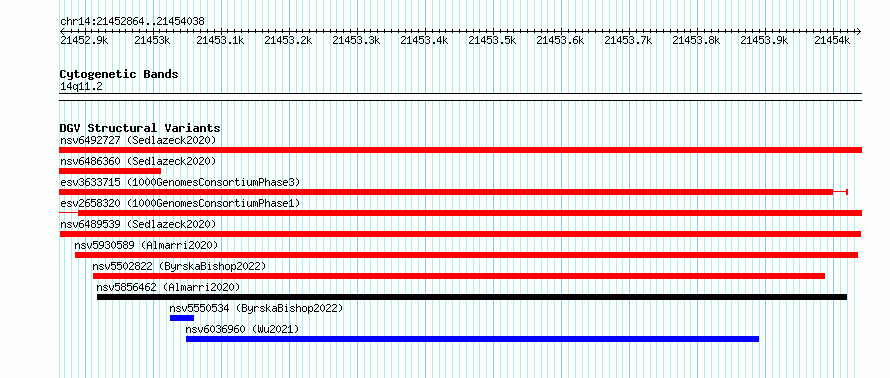Click ruler tick labeled 21453.9k
890x378 pixels.
click(765, 40)
